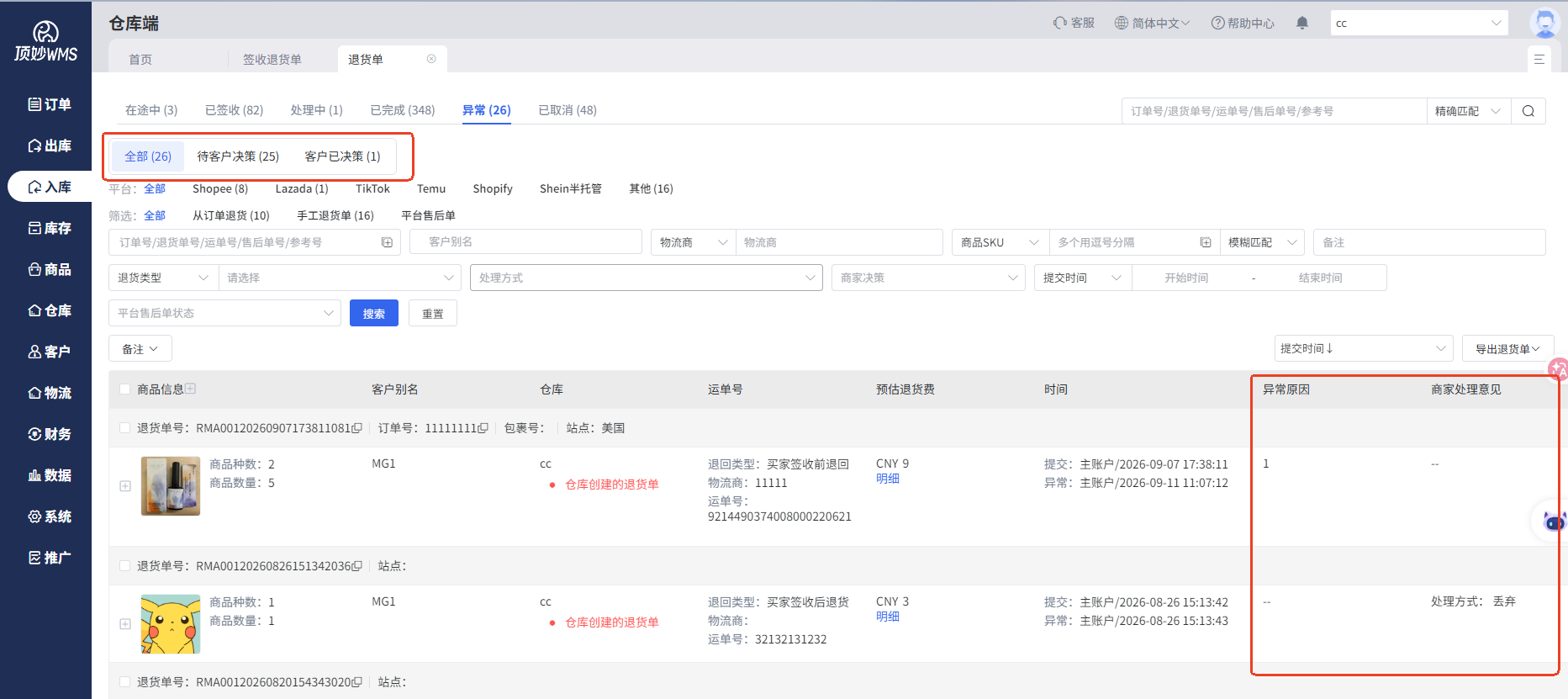Open the 系统 sidebar menu
This screenshot has height=699, width=1568.
click(49, 516)
